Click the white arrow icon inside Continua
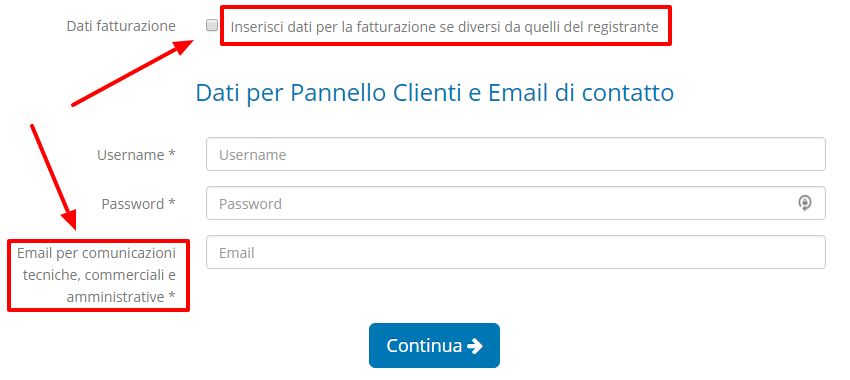Image resolution: width=850 pixels, height=380 pixels. tap(475, 346)
